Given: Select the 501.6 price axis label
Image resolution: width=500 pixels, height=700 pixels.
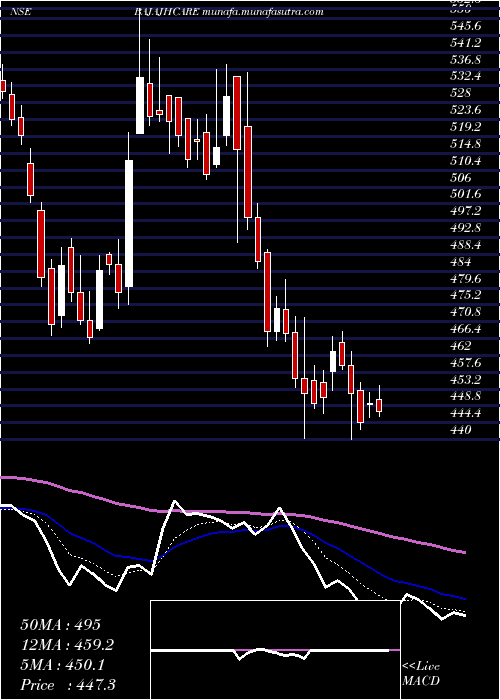Looking at the screenshot, I should [x=465, y=195].
